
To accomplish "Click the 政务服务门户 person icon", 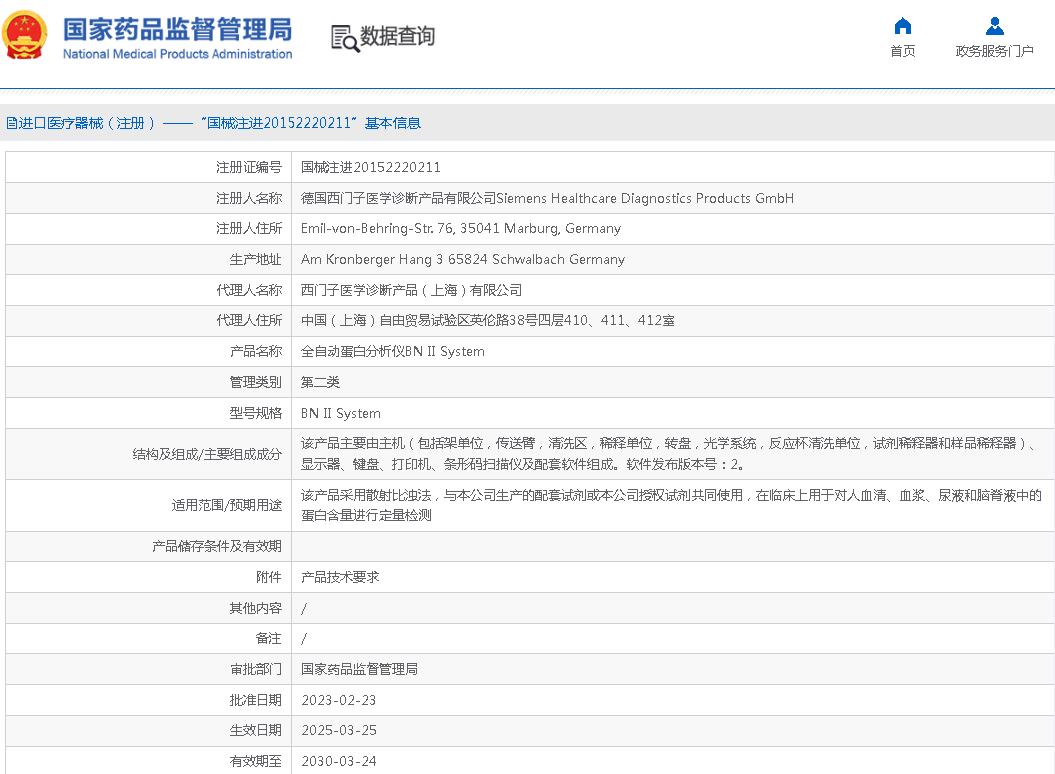I will click(x=994, y=26).
